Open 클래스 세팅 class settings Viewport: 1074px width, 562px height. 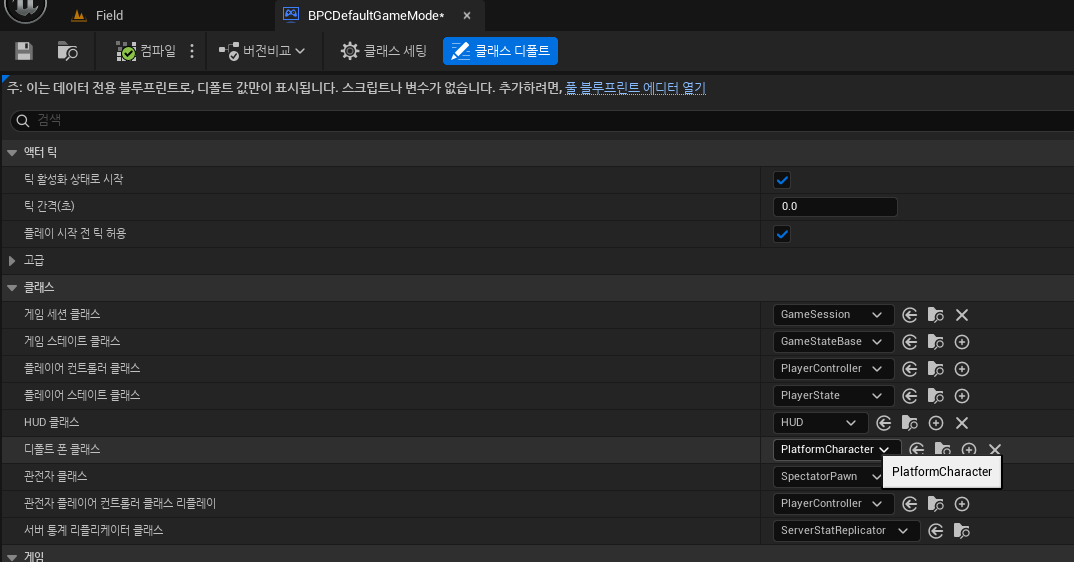pos(384,51)
